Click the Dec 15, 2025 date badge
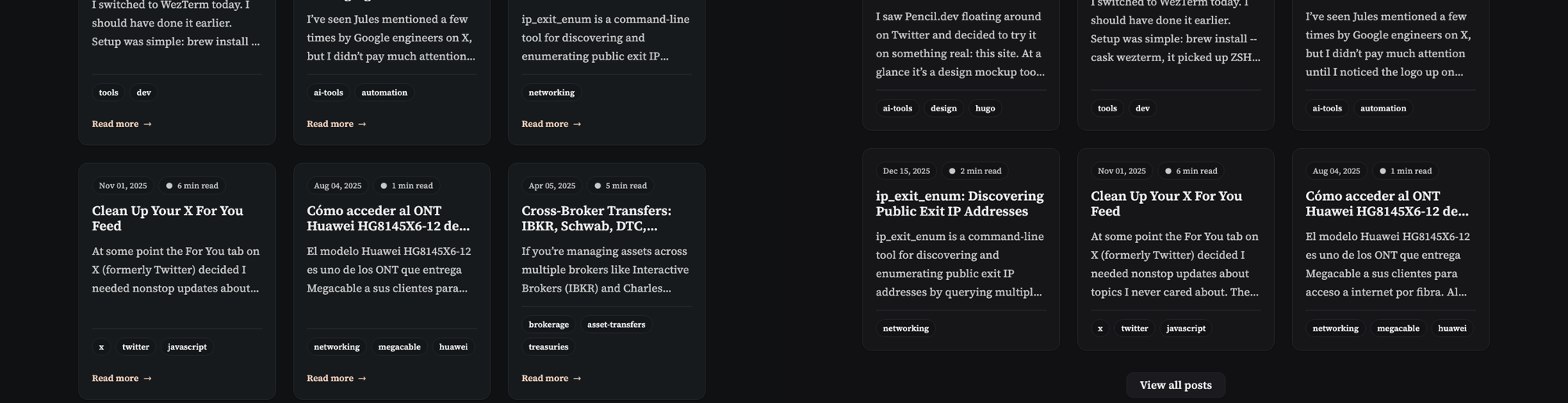Image resolution: width=1568 pixels, height=403 pixels. [906, 171]
